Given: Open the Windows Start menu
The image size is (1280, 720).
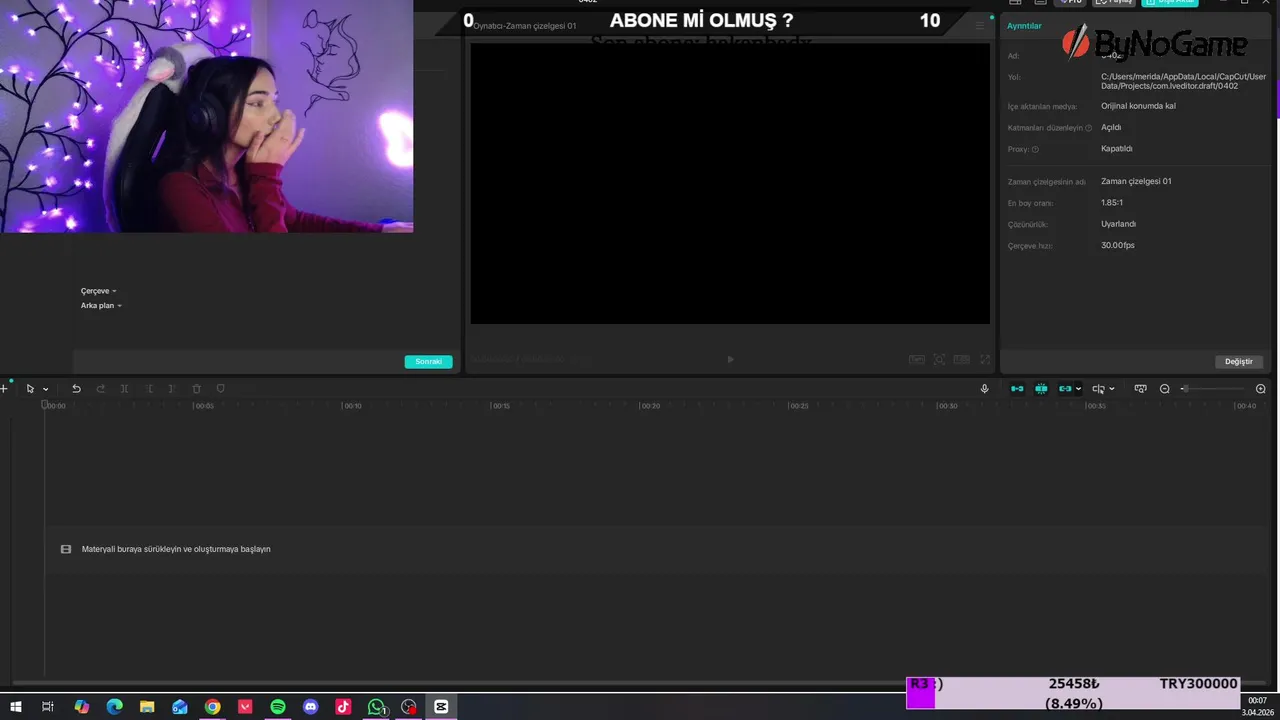Looking at the screenshot, I should (x=15, y=707).
